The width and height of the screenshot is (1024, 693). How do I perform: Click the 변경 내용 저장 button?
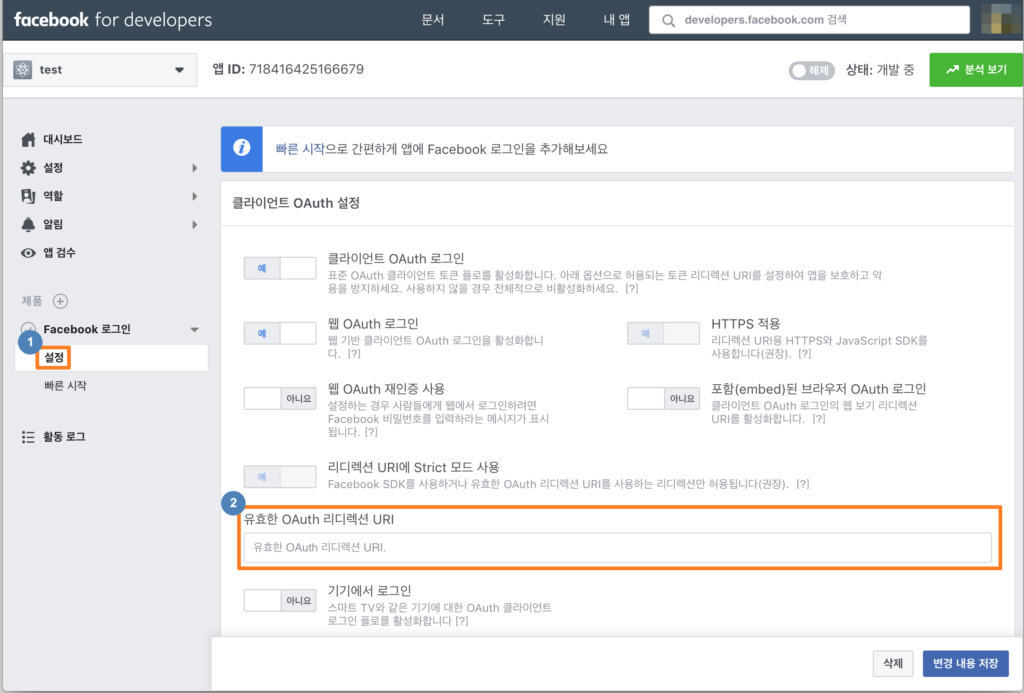[x=965, y=663]
